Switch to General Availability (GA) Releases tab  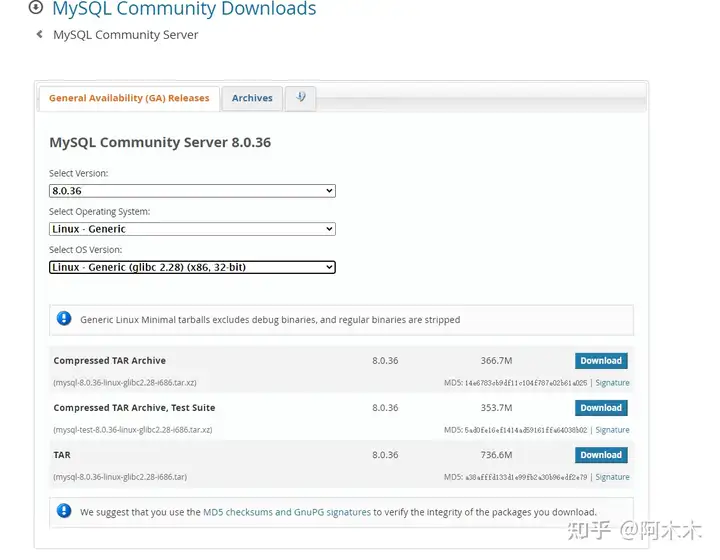pos(129,98)
